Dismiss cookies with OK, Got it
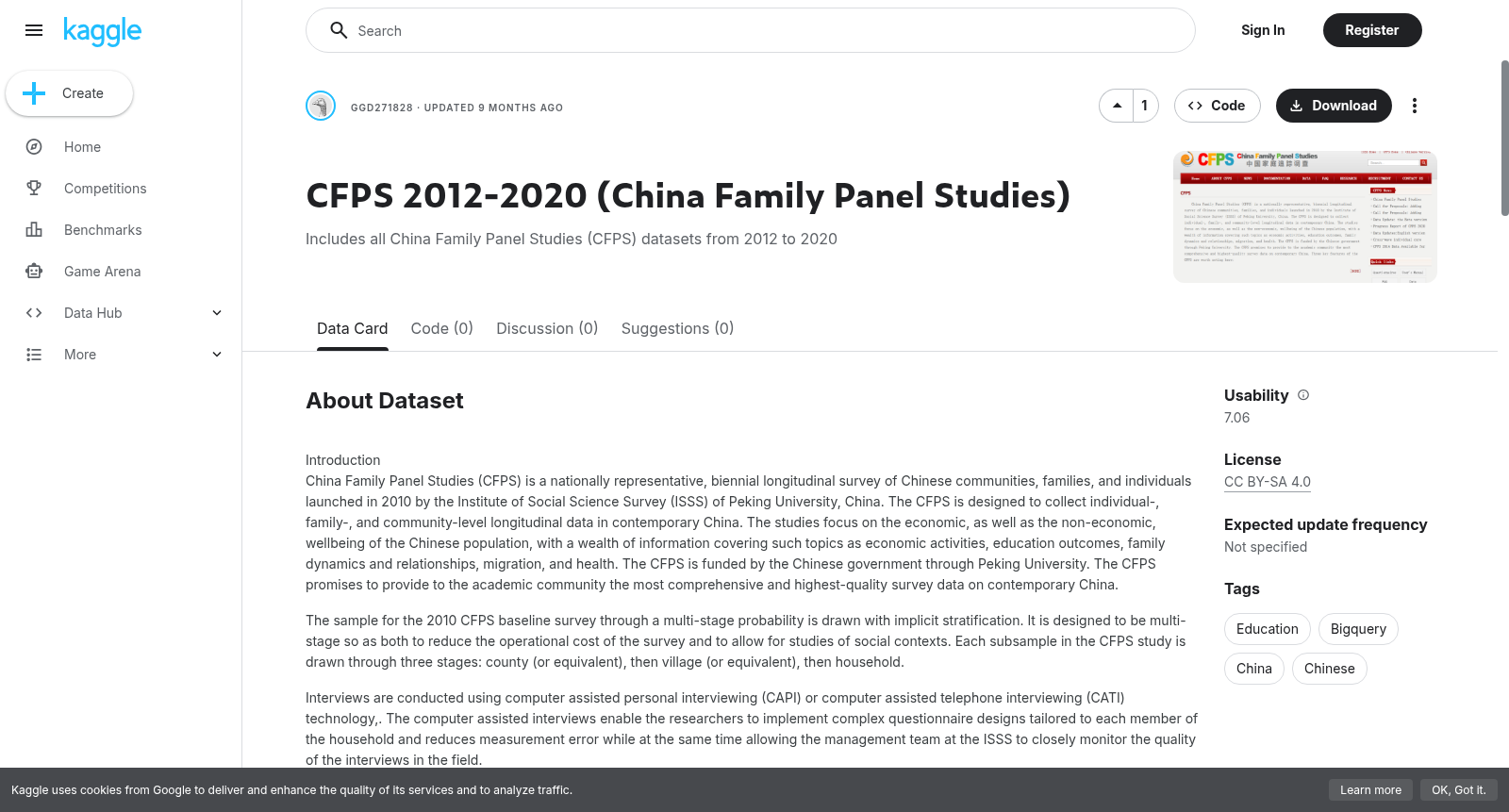Screen dimensions: 1509x812 (x=1458, y=790)
